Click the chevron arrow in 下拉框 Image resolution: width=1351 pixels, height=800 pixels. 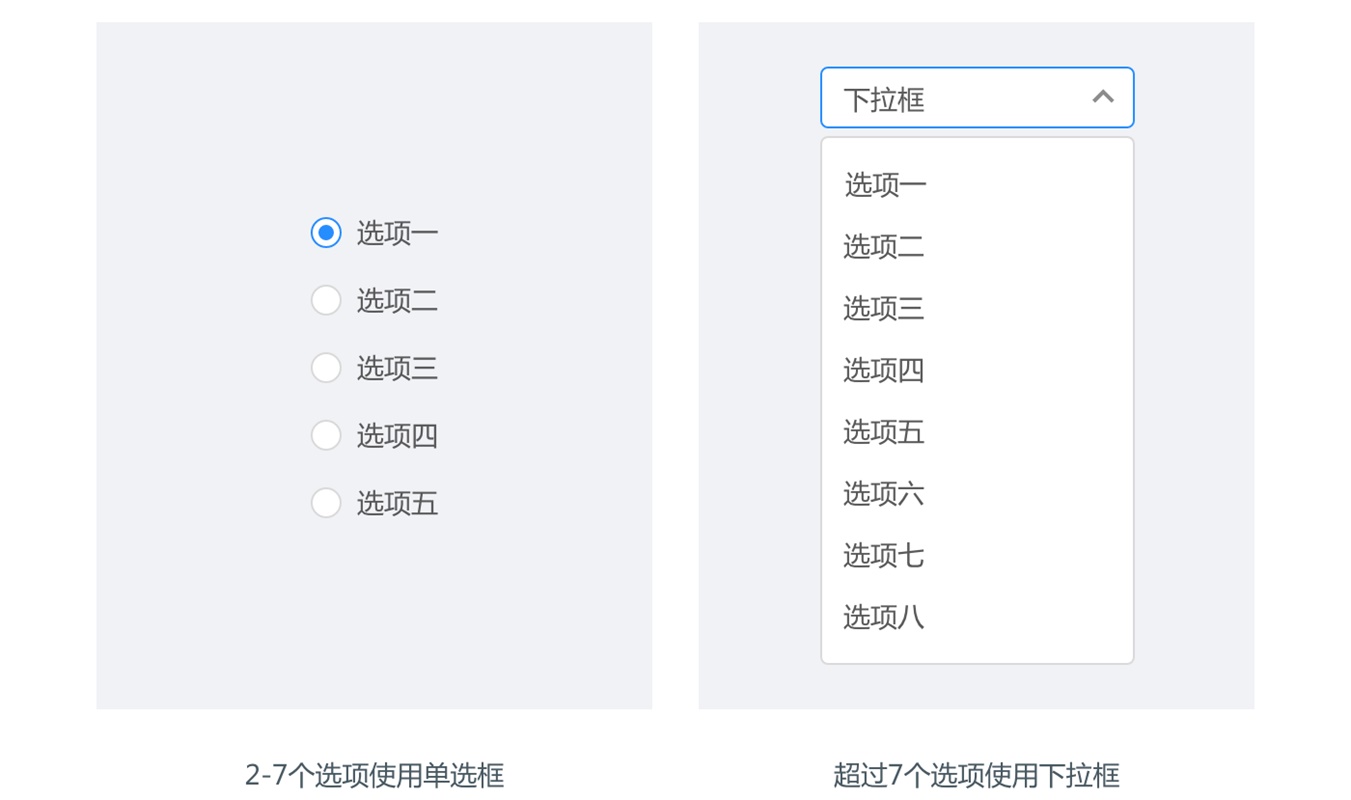[x=1102, y=97]
